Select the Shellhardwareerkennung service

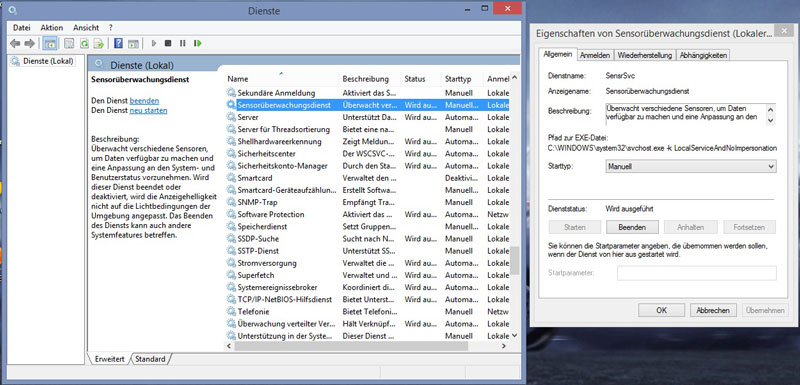tap(280, 142)
